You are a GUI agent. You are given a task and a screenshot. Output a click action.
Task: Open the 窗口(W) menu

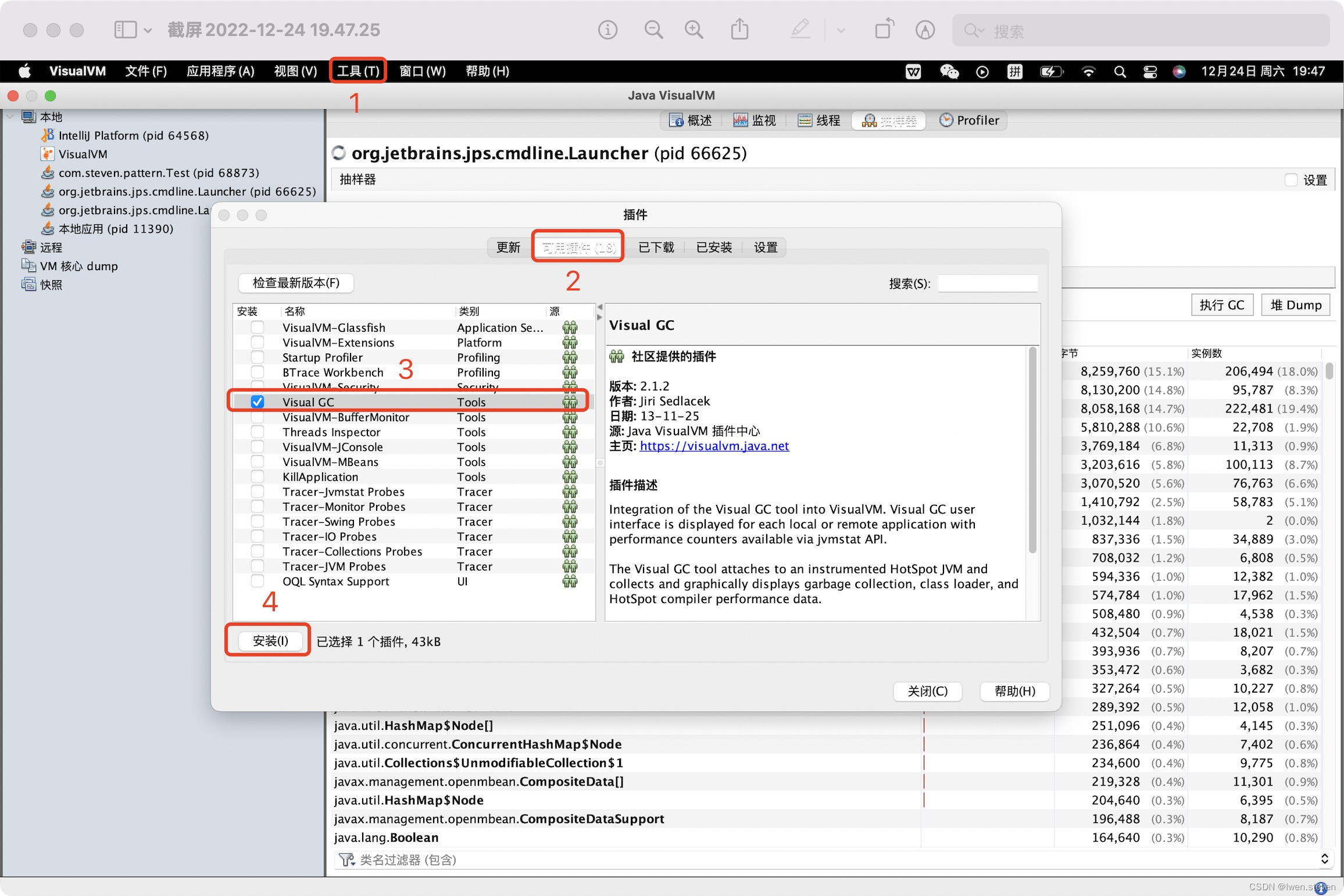tap(423, 71)
